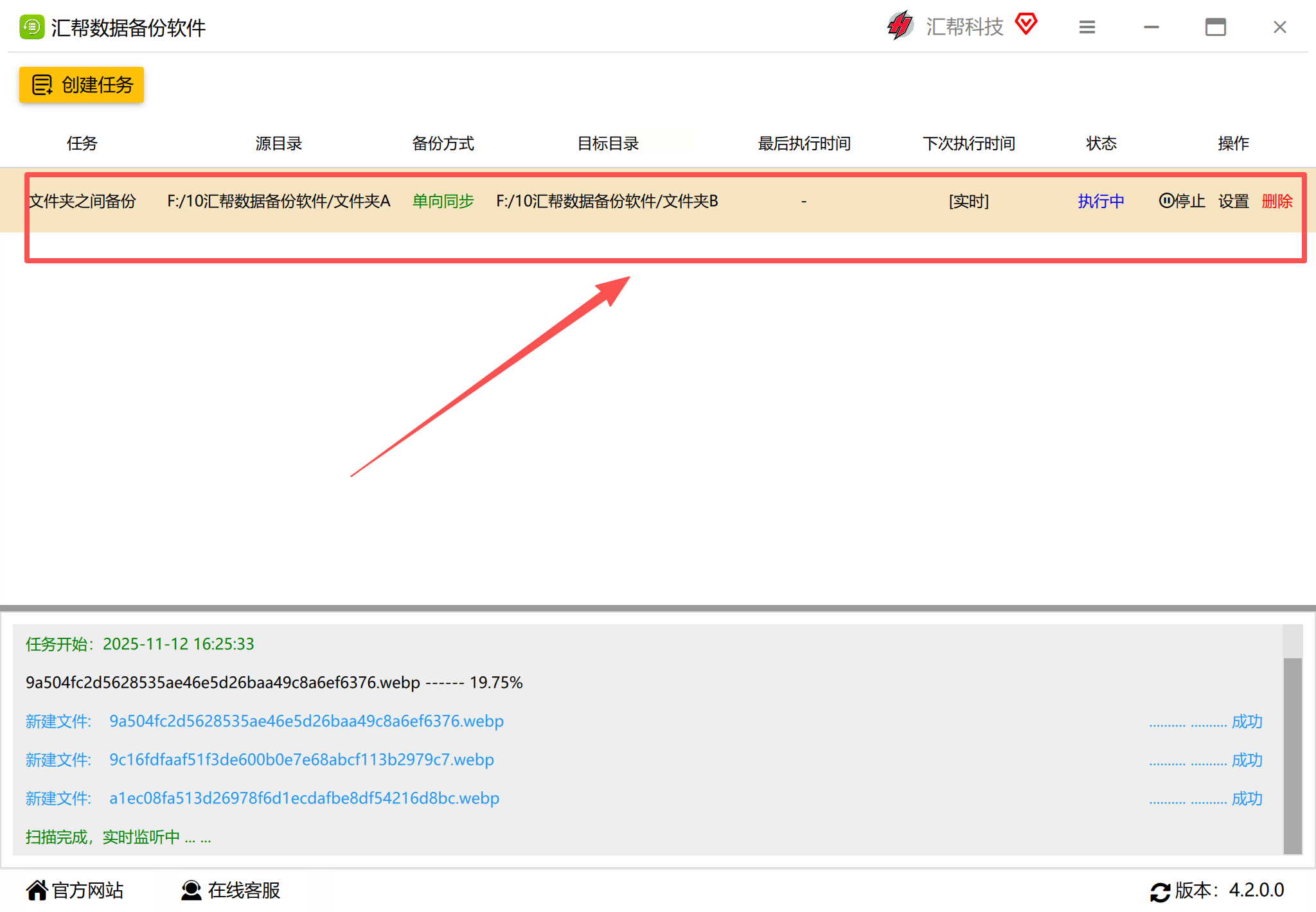The image size is (1316, 912).
Task: Maximize the application window
Action: 1215,28
